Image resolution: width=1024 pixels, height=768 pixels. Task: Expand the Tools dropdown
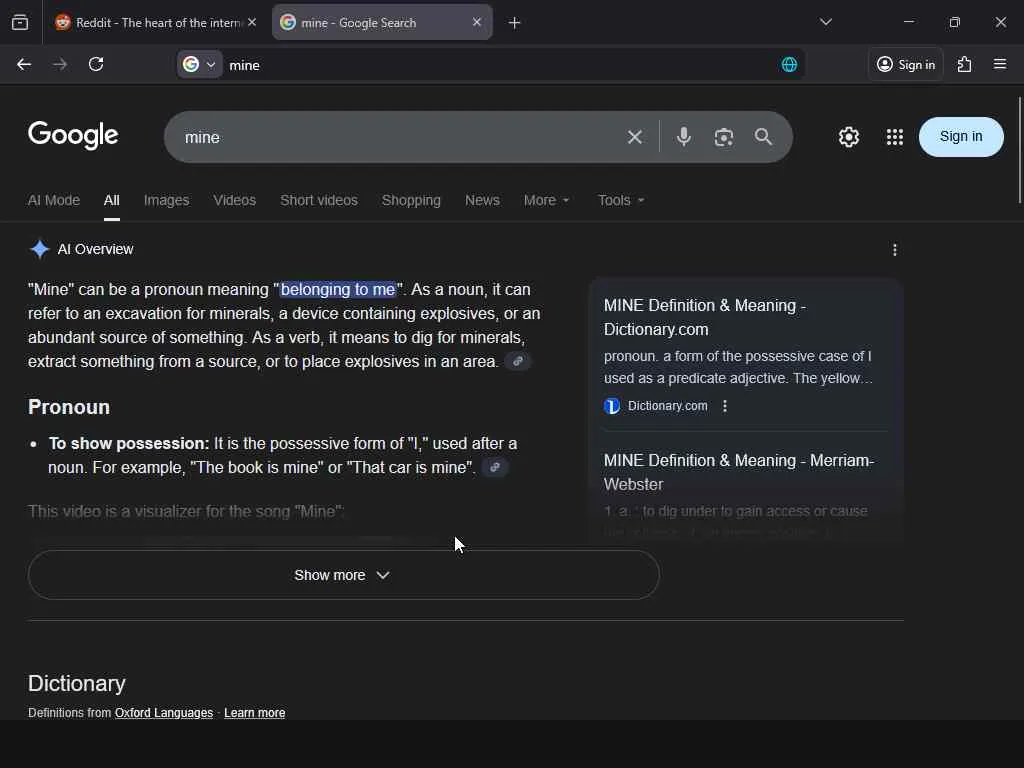point(620,200)
